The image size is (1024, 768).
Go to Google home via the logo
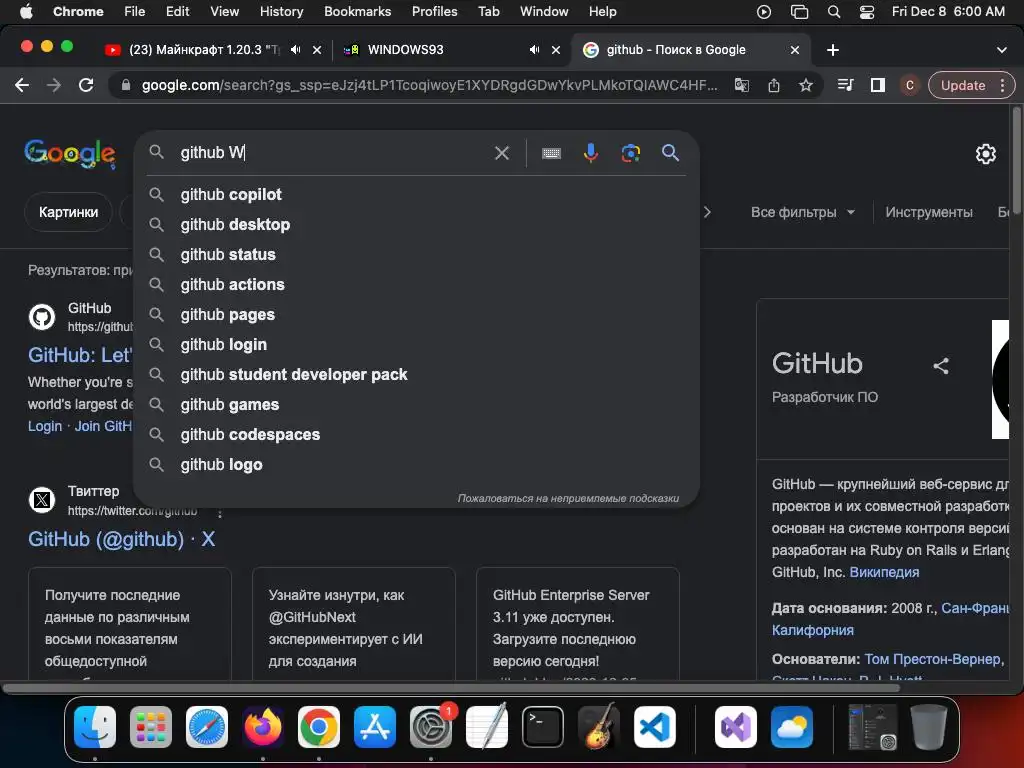70,153
